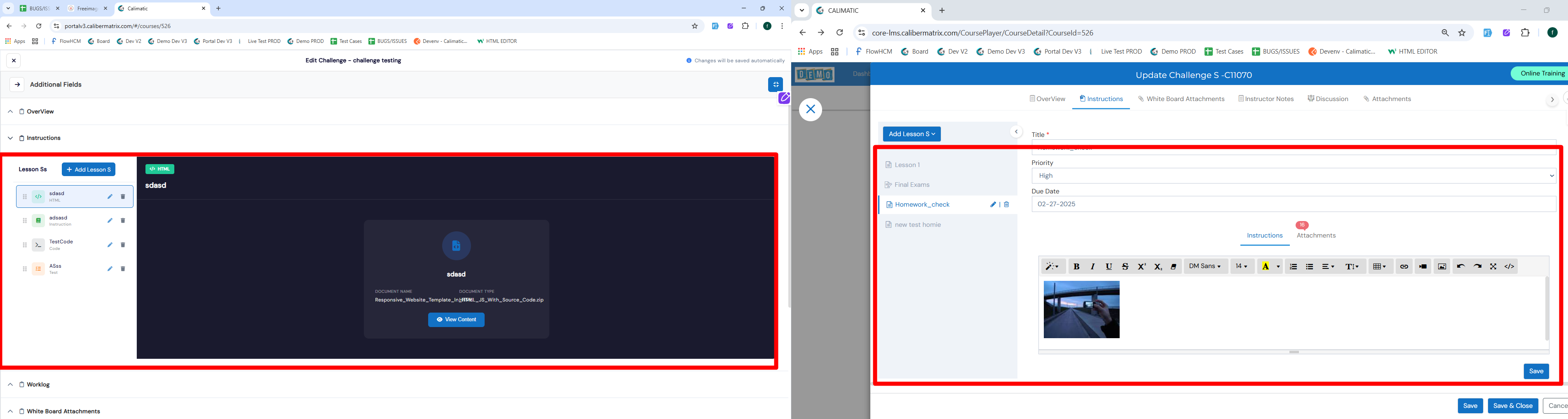Collapse the OverView section in left window

[x=10, y=111]
